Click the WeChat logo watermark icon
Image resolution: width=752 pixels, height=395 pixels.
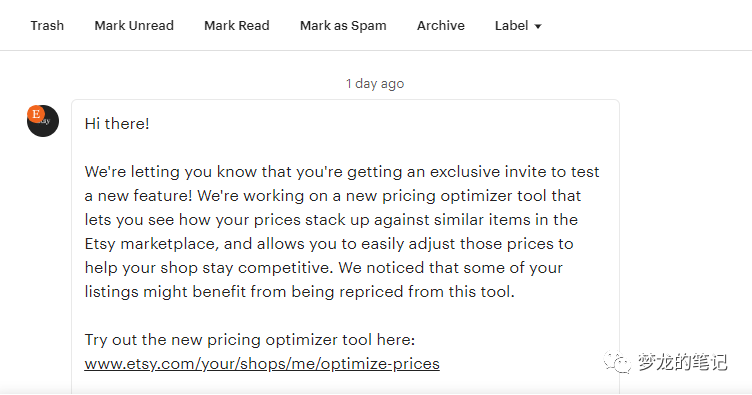click(617, 362)
